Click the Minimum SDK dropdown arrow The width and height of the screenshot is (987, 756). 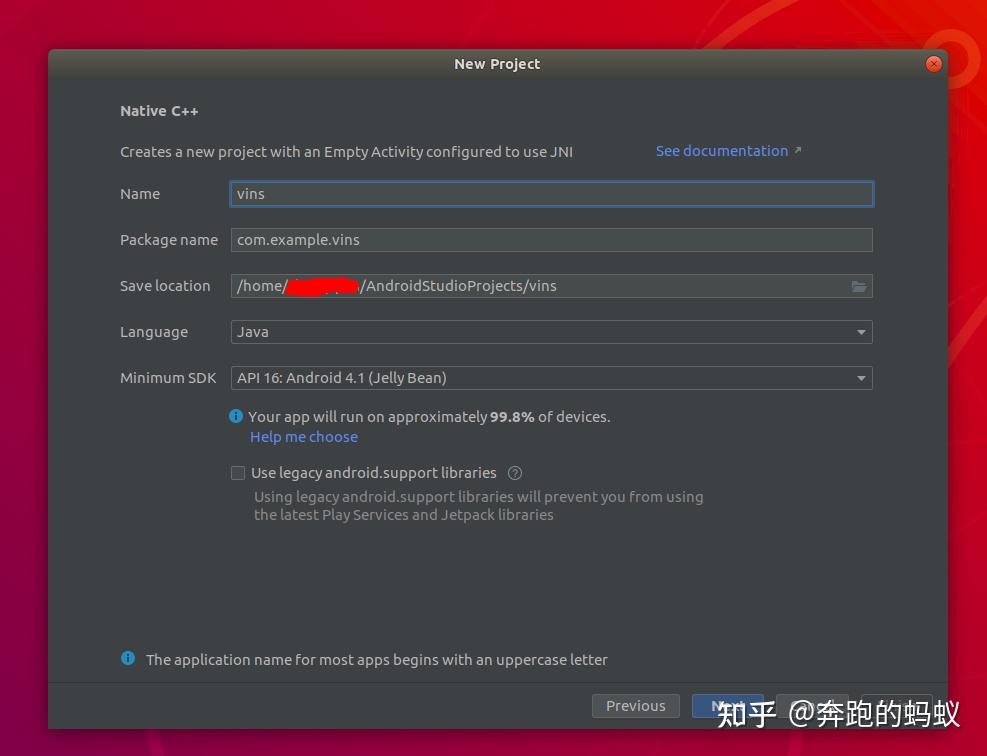pyautogui.click(x=860, y=378)
